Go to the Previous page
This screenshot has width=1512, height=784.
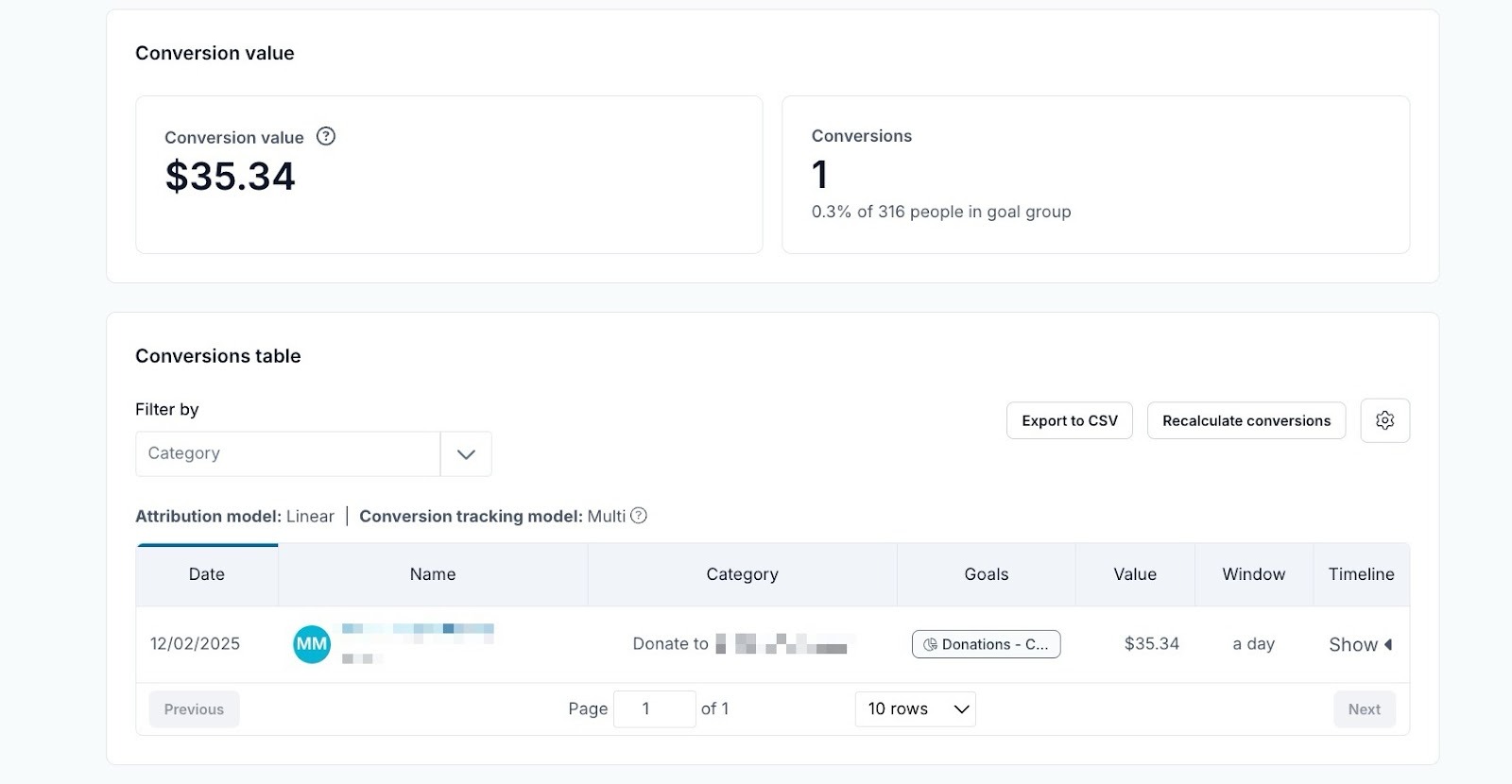[x=194, y=709]
